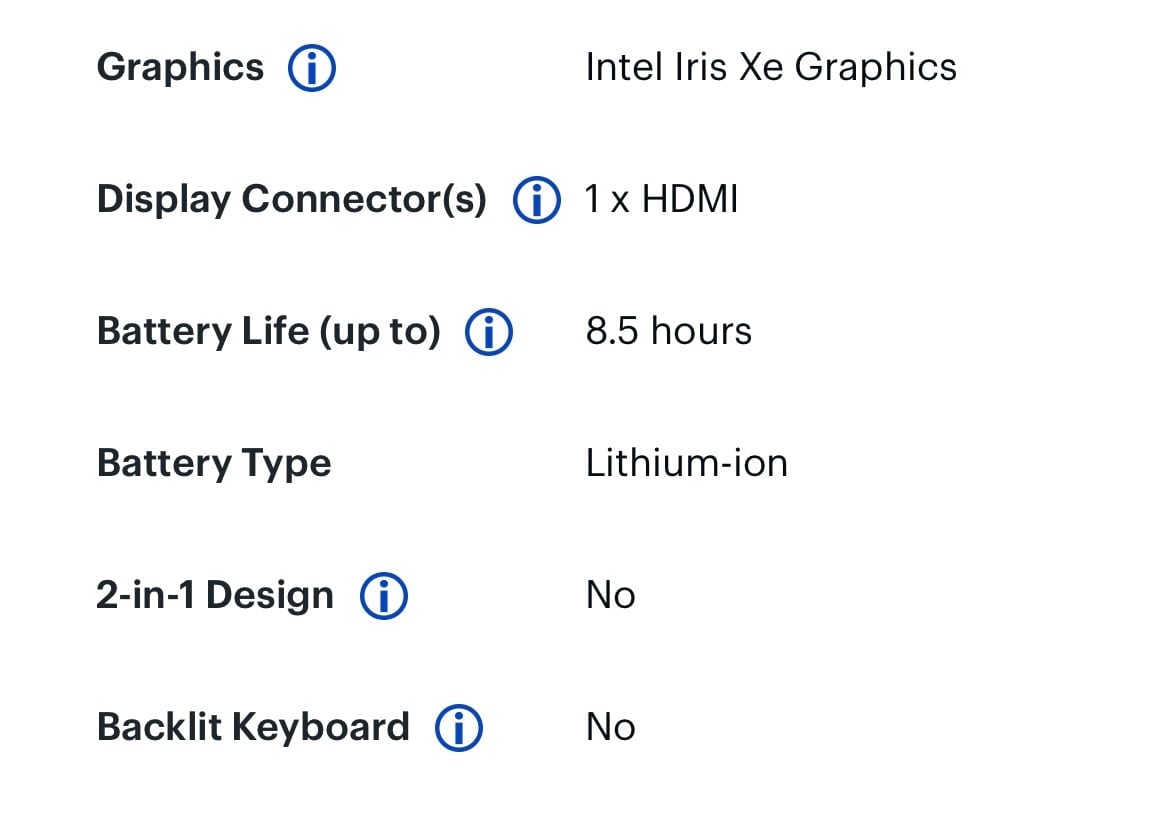This screenshot has height=824, width=1170.
Task: Click the word Connector(s) in label
Action: point(364,200)
